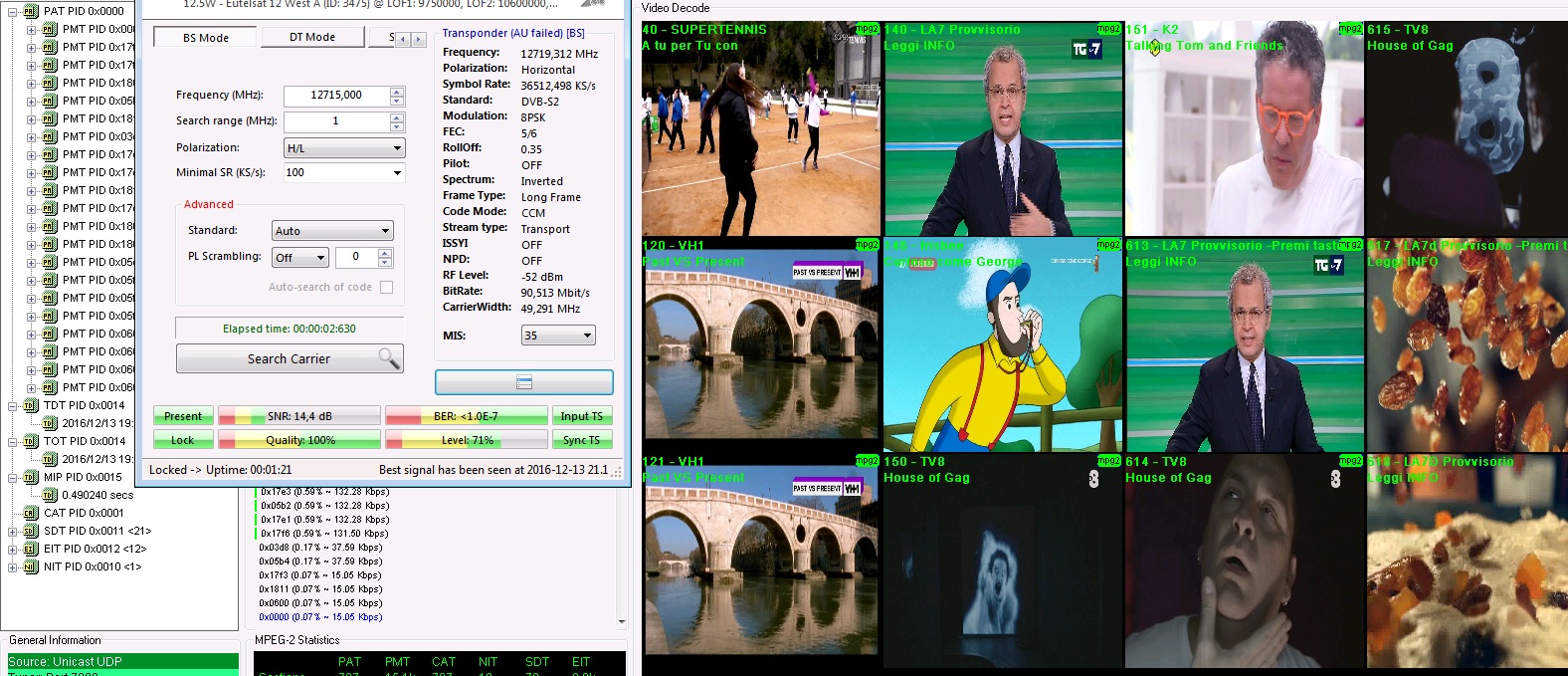The image size is (1568, 676).
Task: Click the EIT PID 0x0012 table icon
Action: (31, 549)
